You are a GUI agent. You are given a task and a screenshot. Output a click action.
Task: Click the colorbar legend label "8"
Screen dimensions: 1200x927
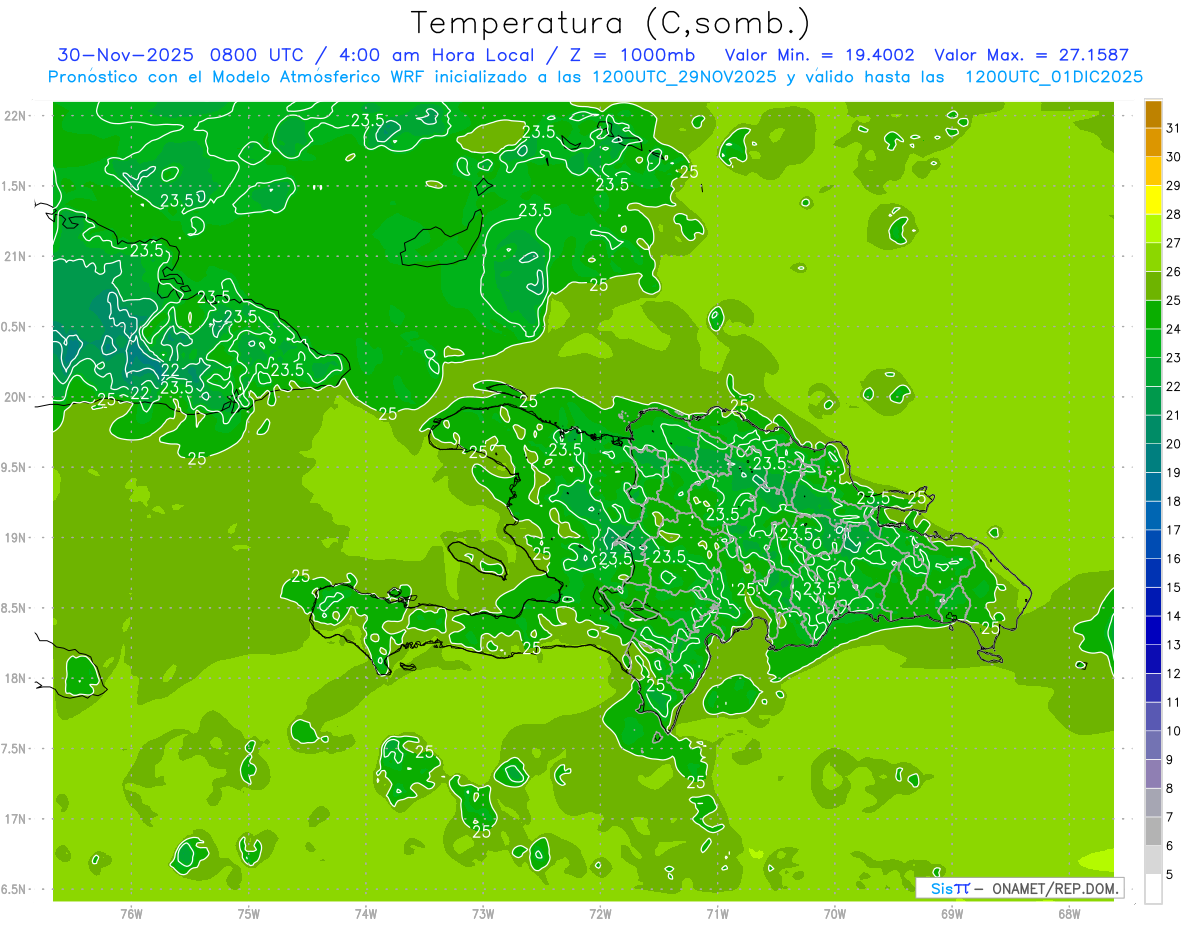(x=1169, y=788)
